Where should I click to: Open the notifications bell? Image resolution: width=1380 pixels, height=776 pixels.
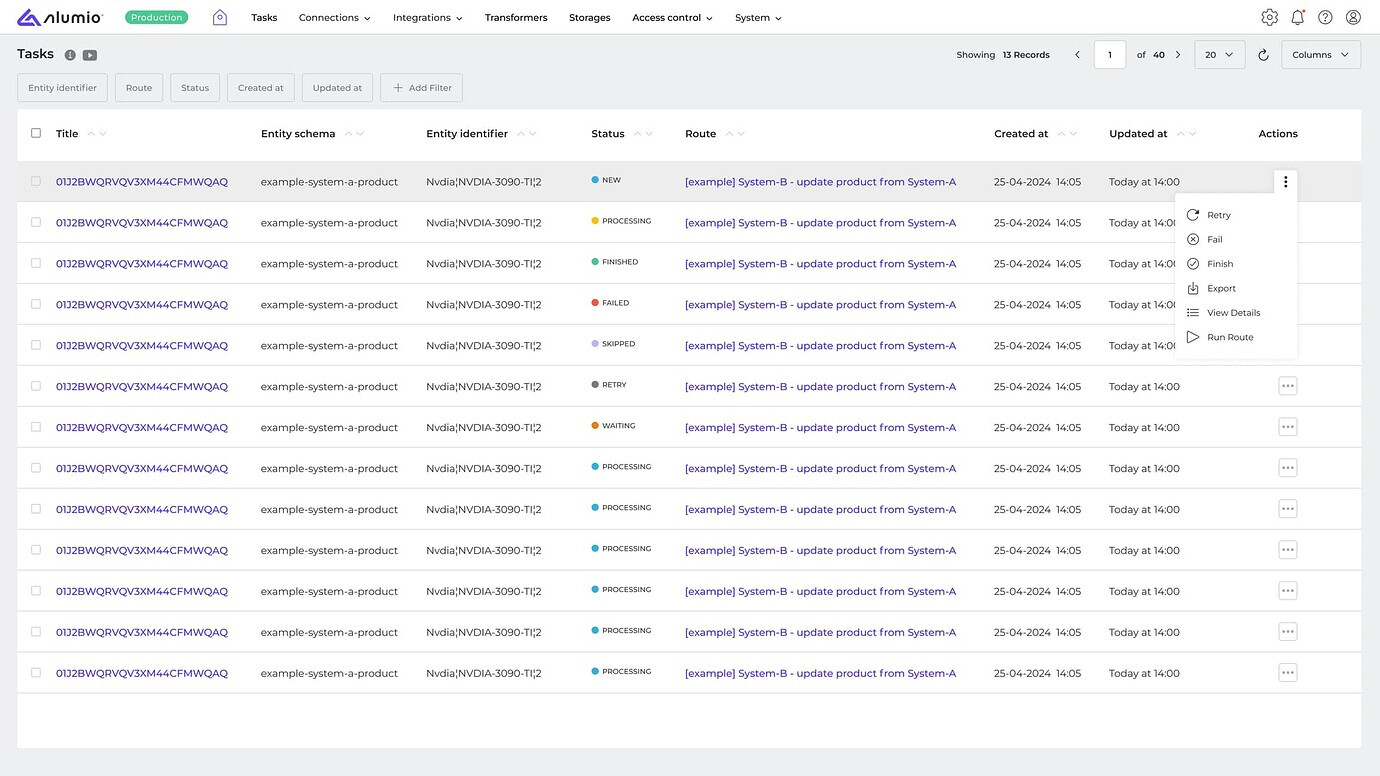coord(1297,17)
